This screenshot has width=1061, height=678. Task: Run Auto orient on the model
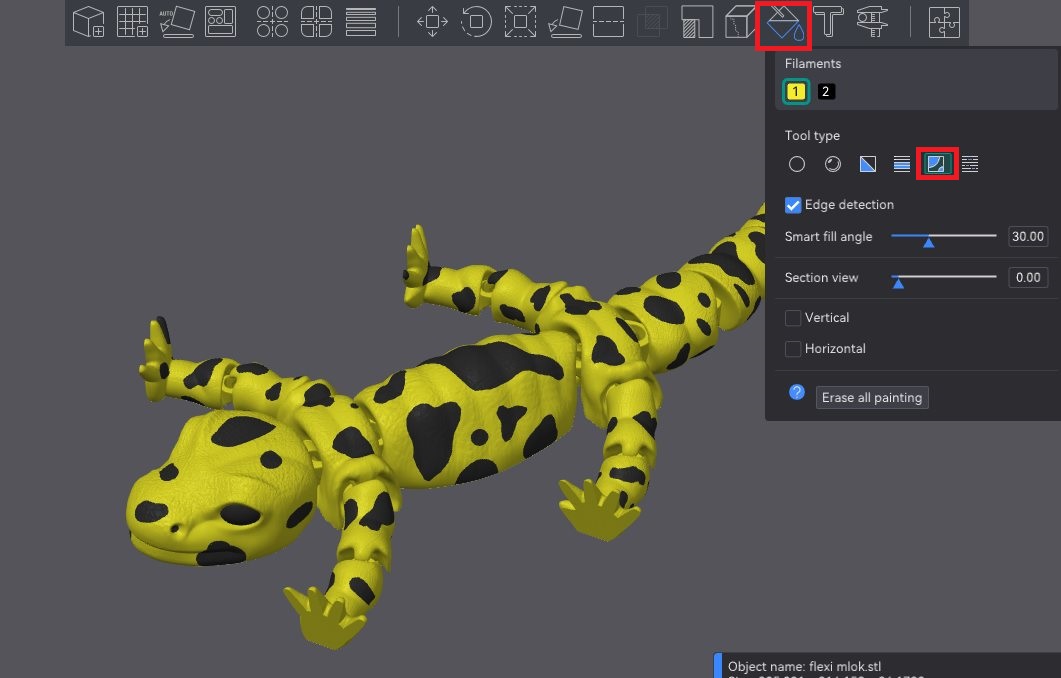coord(177,21)
